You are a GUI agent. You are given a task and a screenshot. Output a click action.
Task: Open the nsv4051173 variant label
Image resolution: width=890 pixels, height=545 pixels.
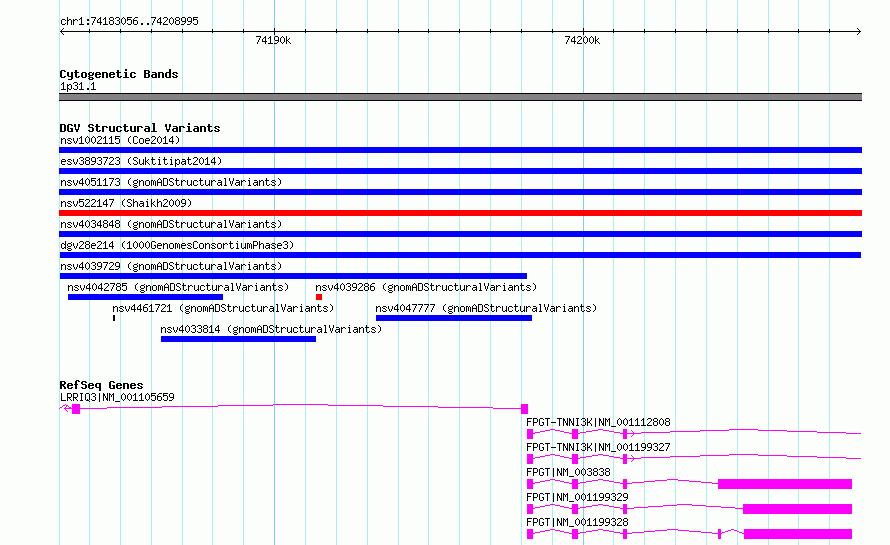(x=171, y=182)
